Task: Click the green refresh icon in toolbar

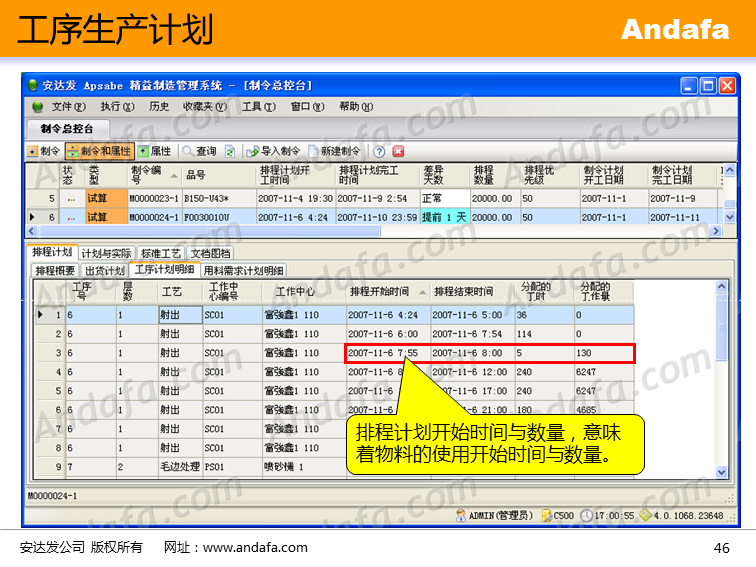Action: (x=230, y=151)
